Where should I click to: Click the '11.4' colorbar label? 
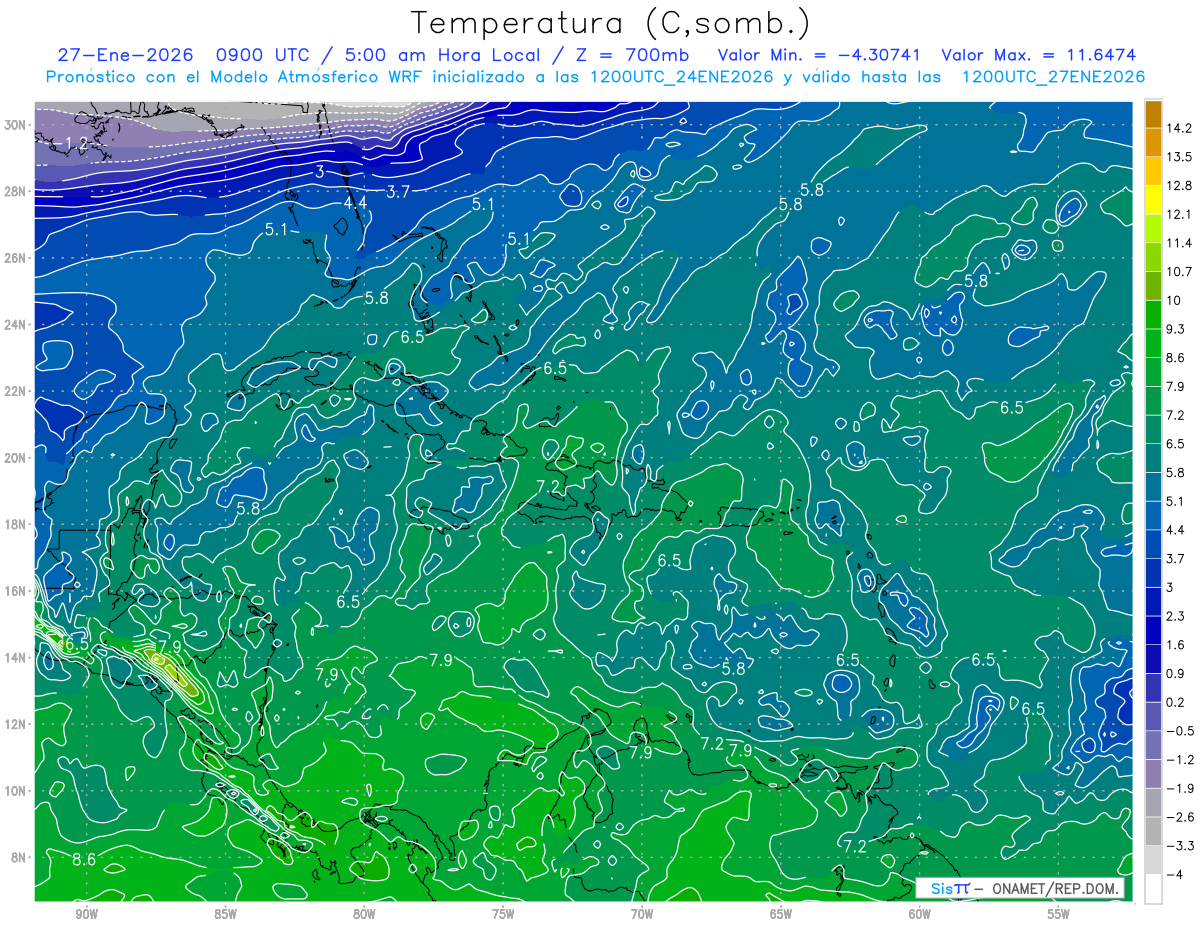pyautogui.click(x=1180, y=243)
